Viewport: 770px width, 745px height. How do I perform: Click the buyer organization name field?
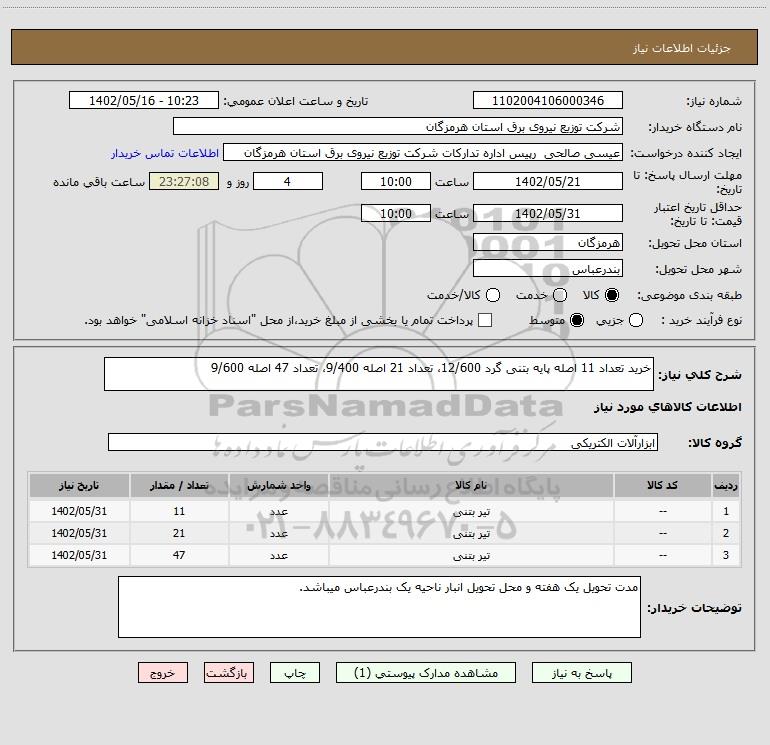(398, 126)
